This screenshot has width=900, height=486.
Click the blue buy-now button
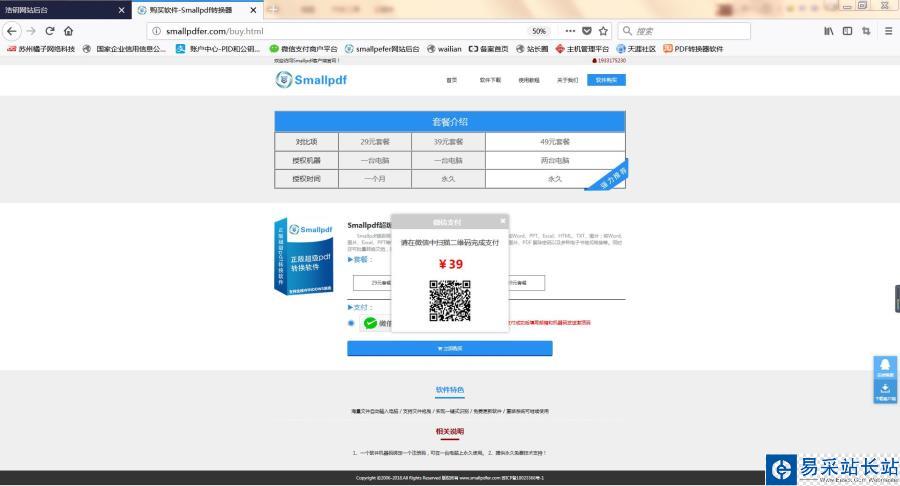point(449,348)
